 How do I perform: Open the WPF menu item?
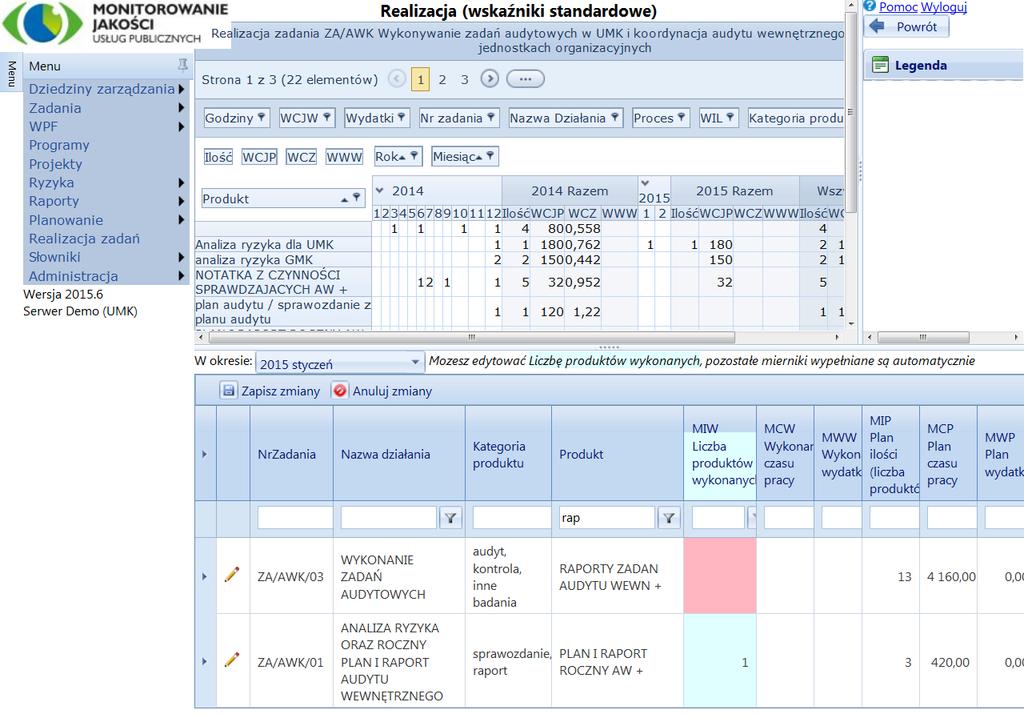click(43, 127)
